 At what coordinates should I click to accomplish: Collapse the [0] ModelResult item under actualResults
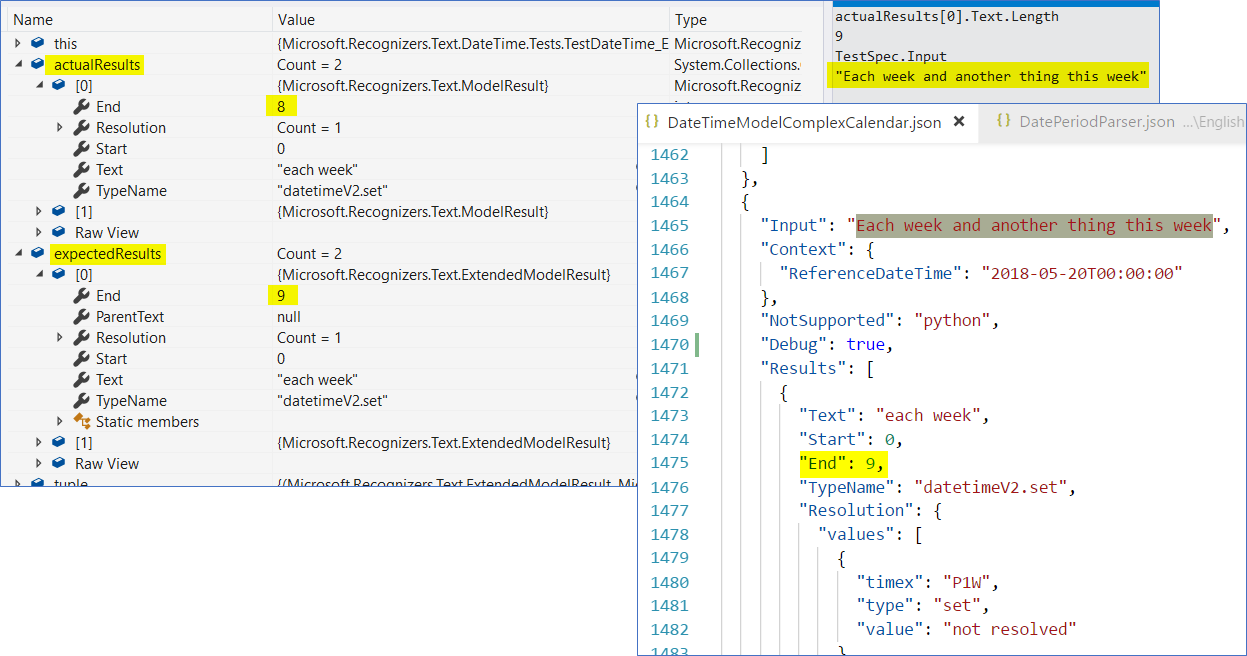coord(39,85)
